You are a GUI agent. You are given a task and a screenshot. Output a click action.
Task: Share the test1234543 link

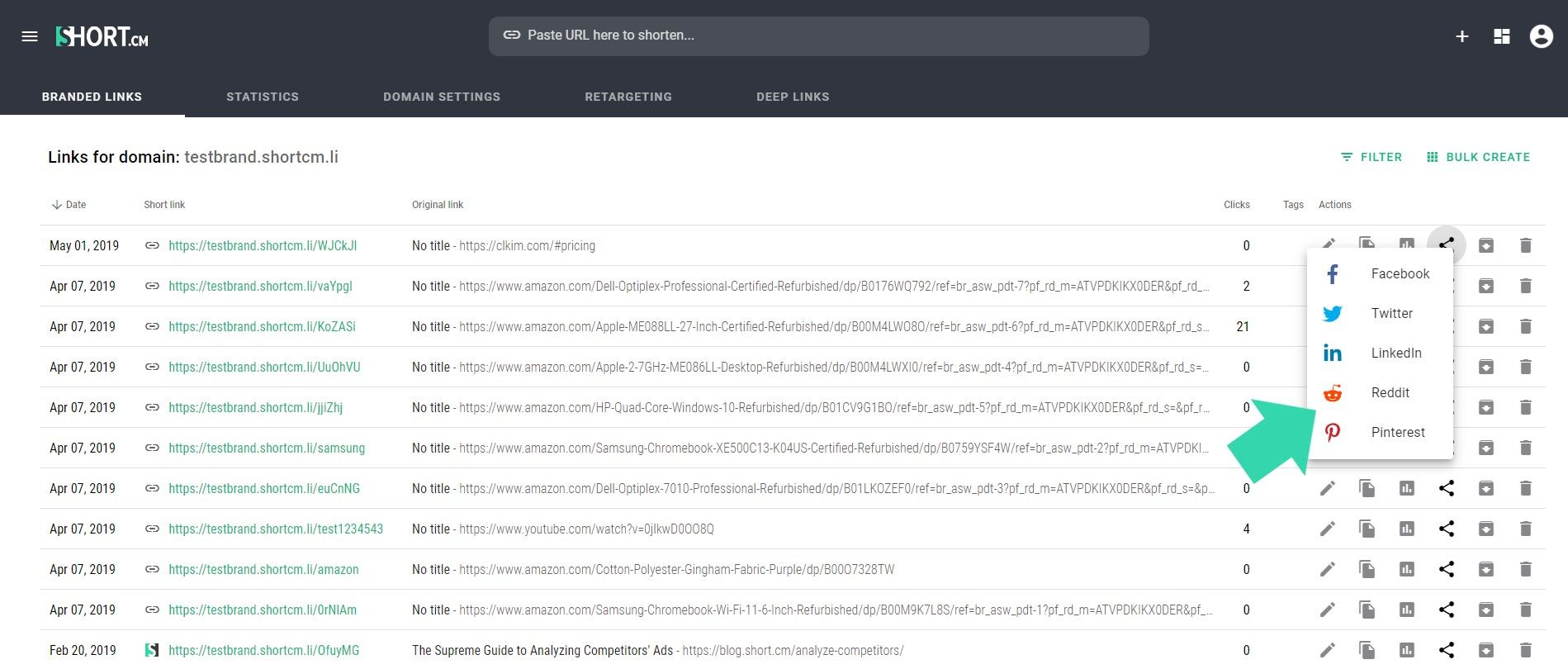(x=1447, y=529)
